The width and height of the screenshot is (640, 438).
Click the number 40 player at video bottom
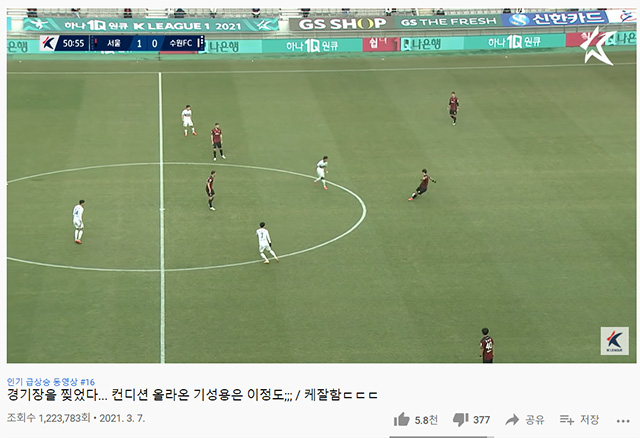coord(486,345)
